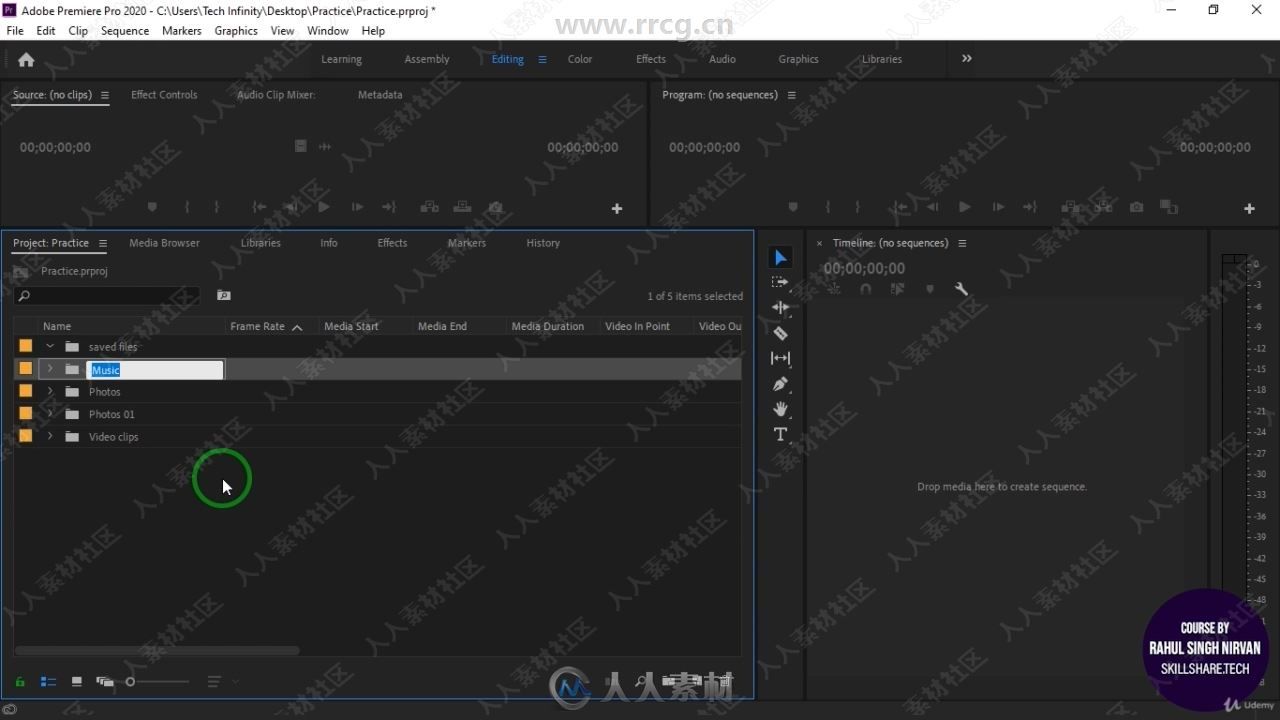The width and height of the screenshot is (1280, 720).
Task: Toggle Snap in Timeline magnet icon
Action: (866, 289)
